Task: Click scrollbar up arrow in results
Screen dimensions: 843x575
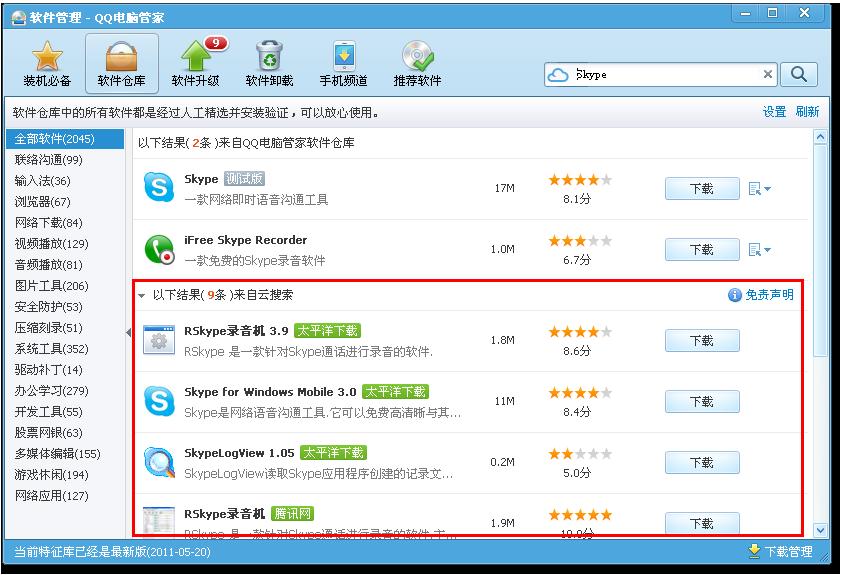Action: (x=820, y=137)
